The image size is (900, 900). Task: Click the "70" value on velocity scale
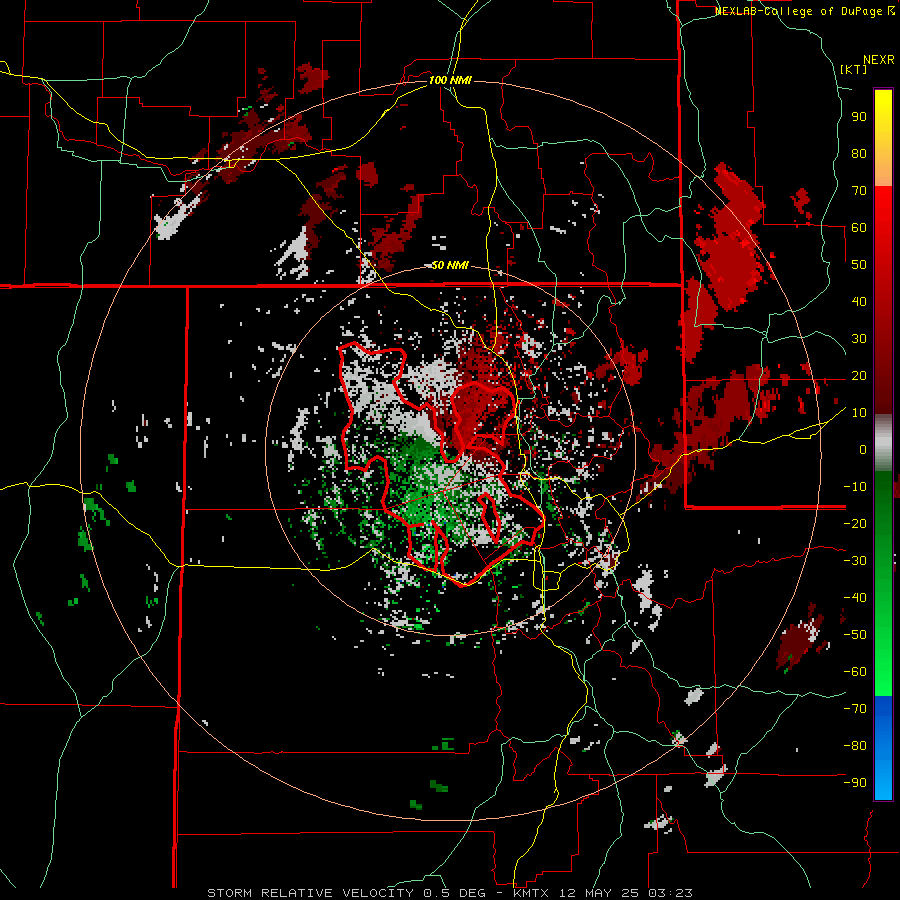point(859,191)
